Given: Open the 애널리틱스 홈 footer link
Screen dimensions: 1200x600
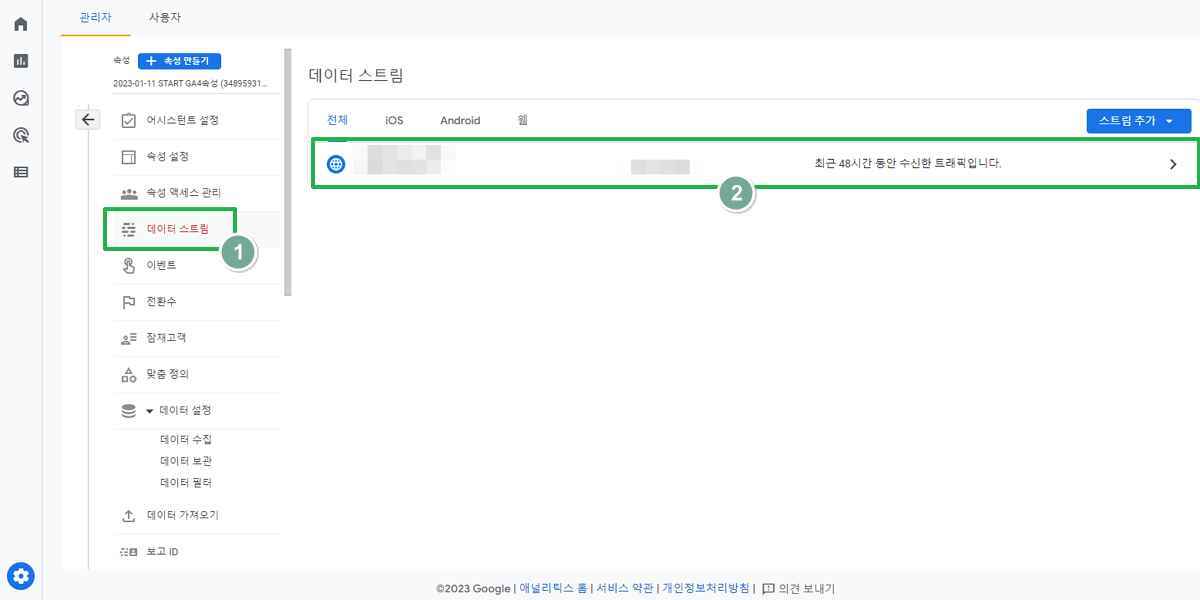Looking at the screenshot, I should (553, 589).
